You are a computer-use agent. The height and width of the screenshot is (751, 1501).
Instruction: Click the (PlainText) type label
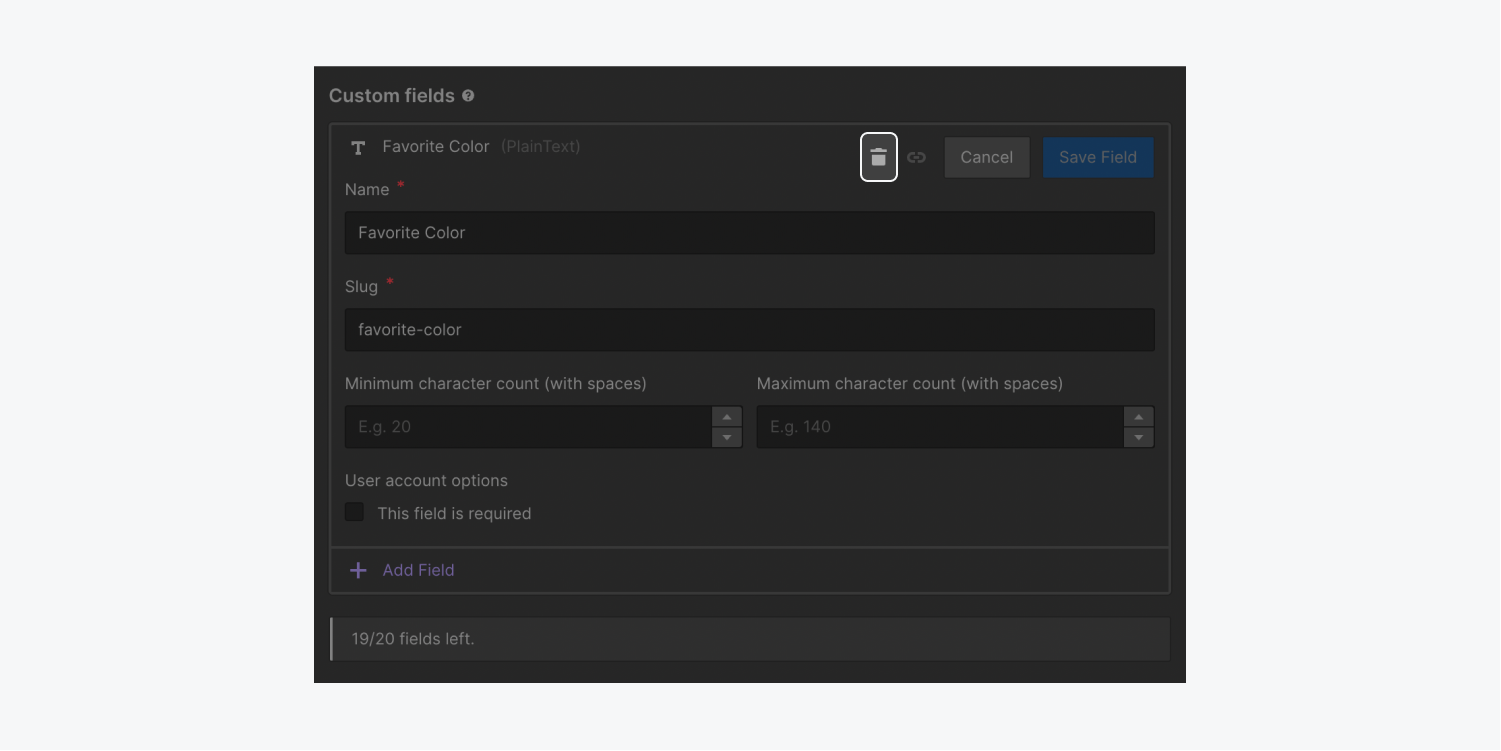click(541, 146)
